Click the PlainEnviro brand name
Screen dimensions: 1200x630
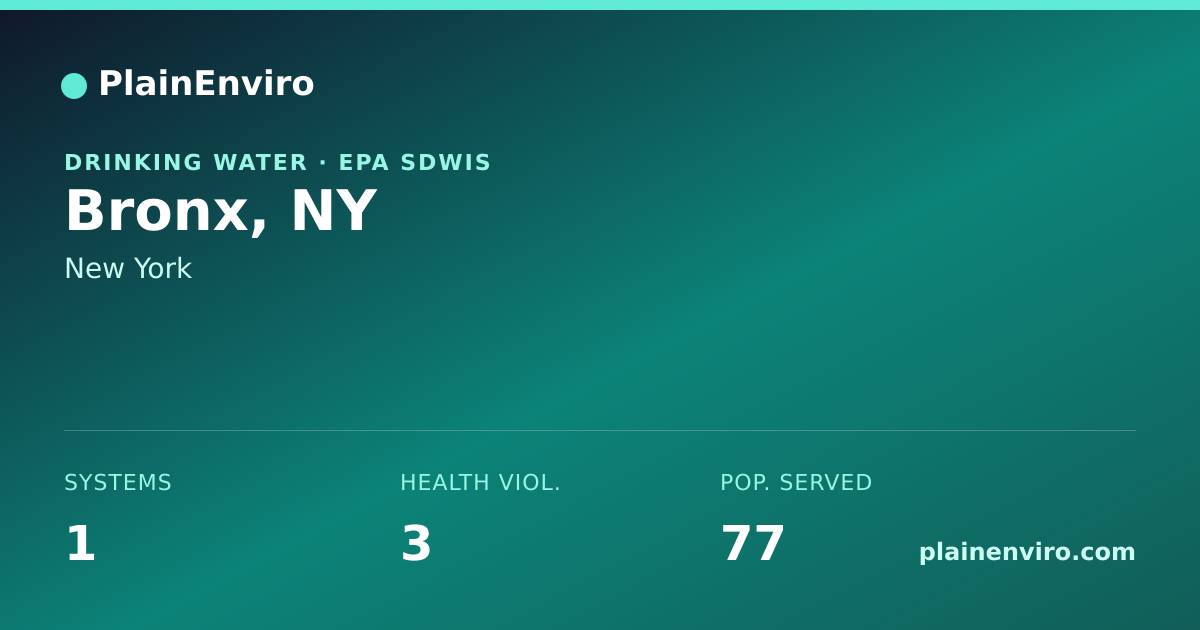pos(206,84)
